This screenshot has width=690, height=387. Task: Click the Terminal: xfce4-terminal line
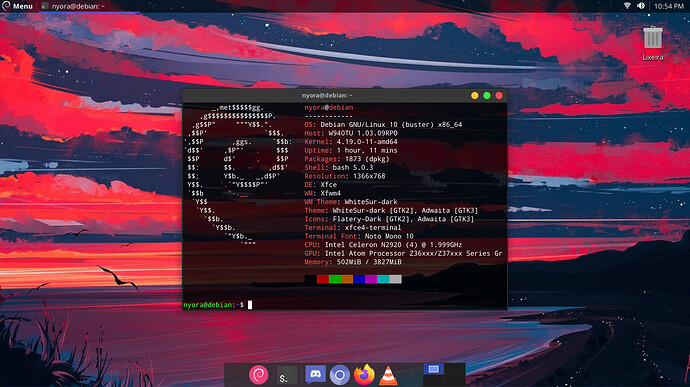(352, 228)
